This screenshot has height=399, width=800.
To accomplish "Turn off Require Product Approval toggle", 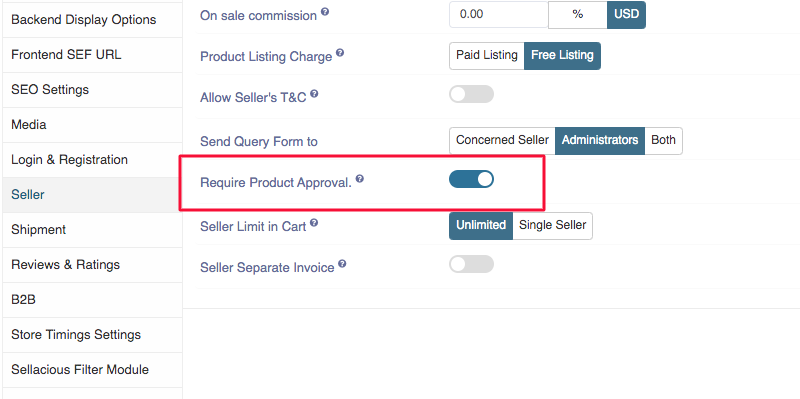I will click(x=471, y=179).
